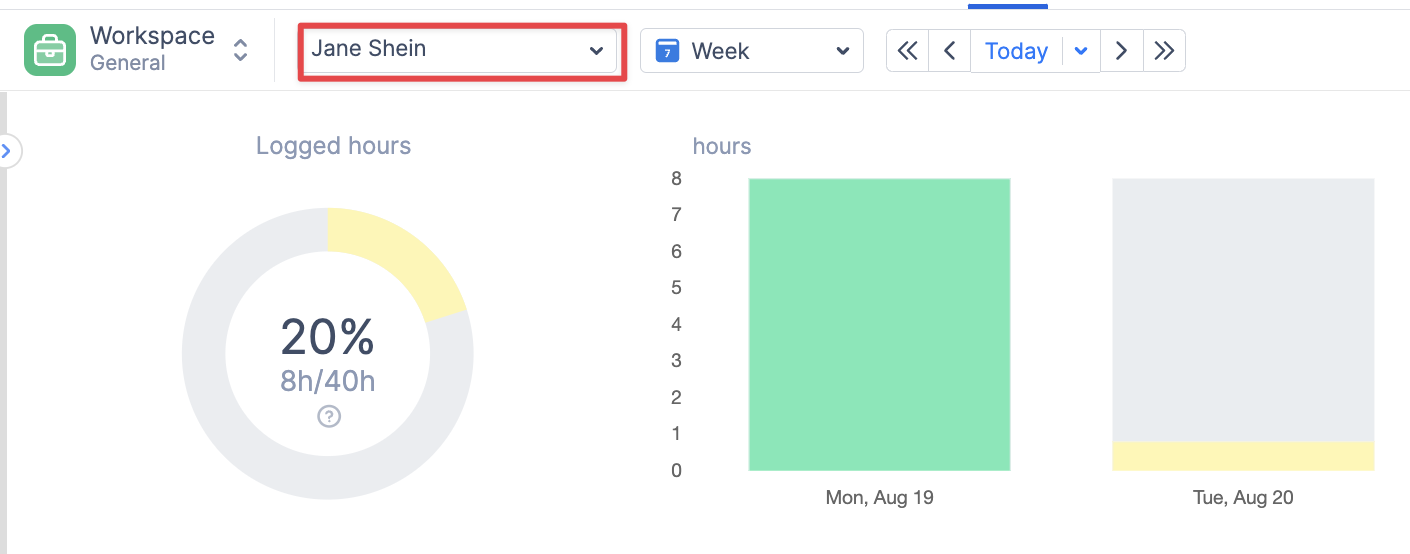
Task: Go to previous week with left arrow
Action: tap(950, 51)
